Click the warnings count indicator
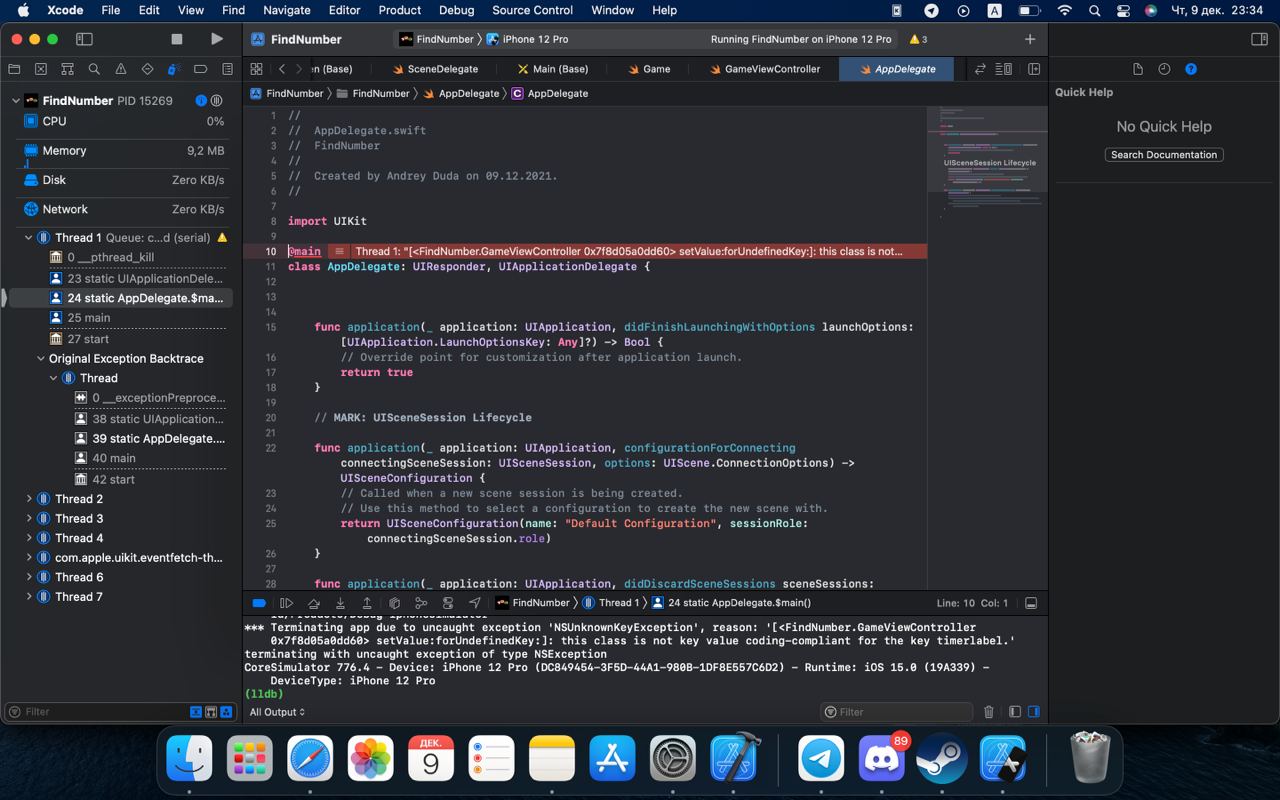This screenshot has width=1280, height=800. pos(919,39)
